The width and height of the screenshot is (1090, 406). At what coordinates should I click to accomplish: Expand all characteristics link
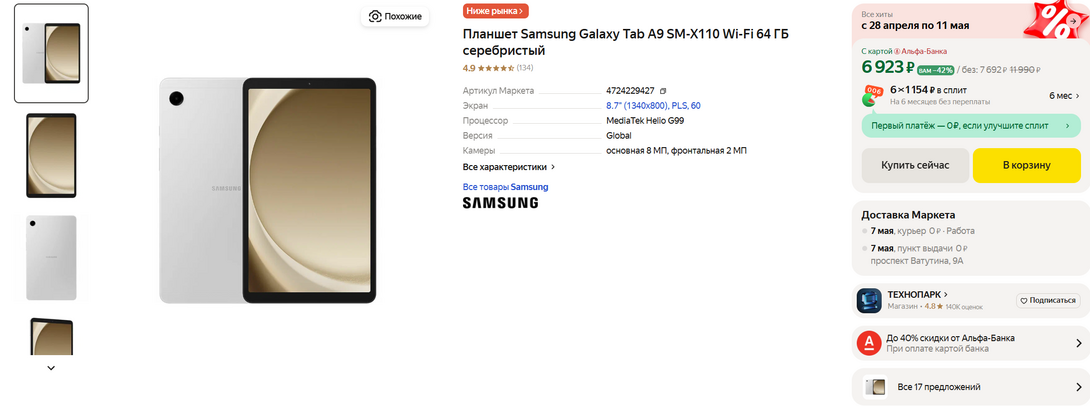coord(509,167)
